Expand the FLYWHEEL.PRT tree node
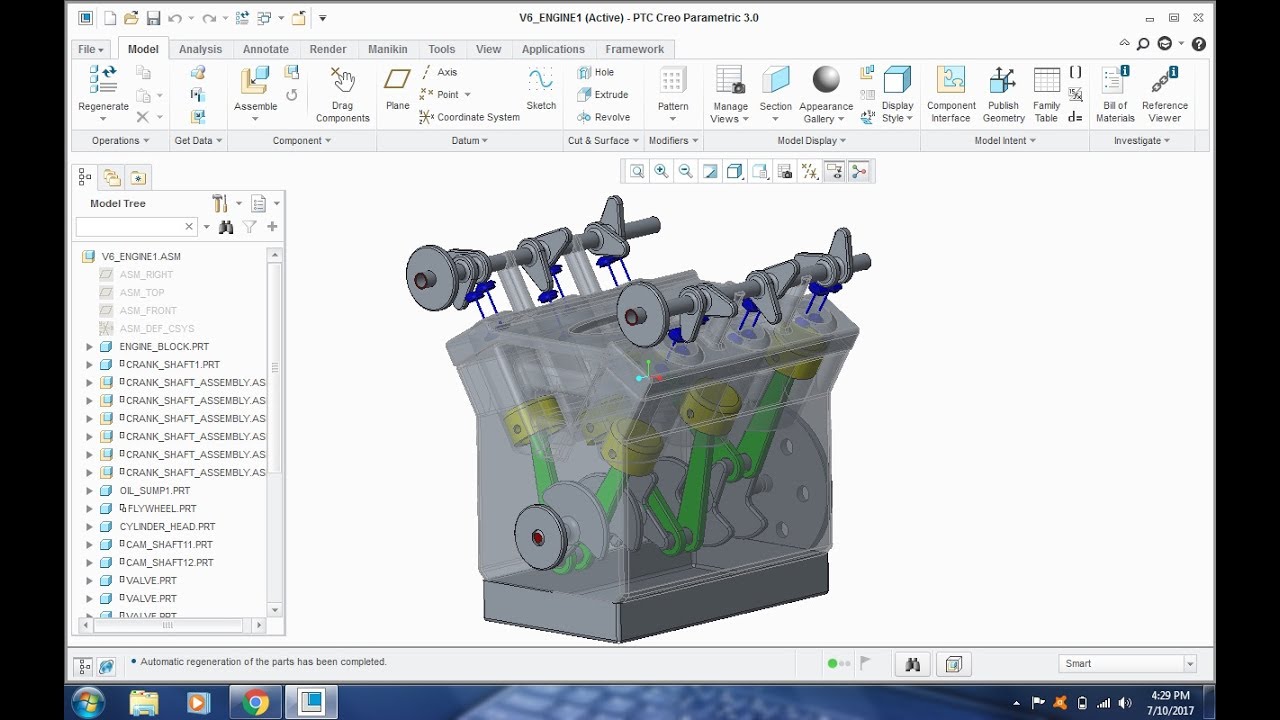 [x=89, y=509]
